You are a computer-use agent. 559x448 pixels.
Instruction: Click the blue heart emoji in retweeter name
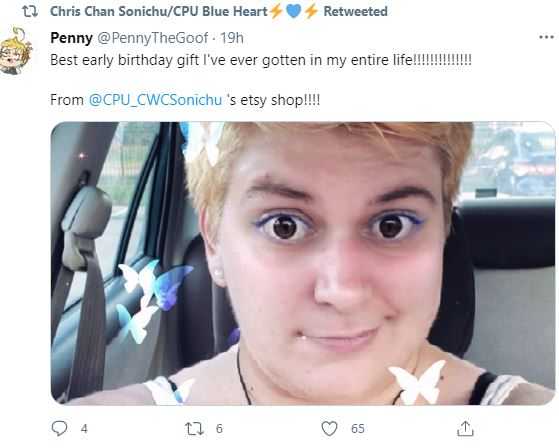click(293, 11)
